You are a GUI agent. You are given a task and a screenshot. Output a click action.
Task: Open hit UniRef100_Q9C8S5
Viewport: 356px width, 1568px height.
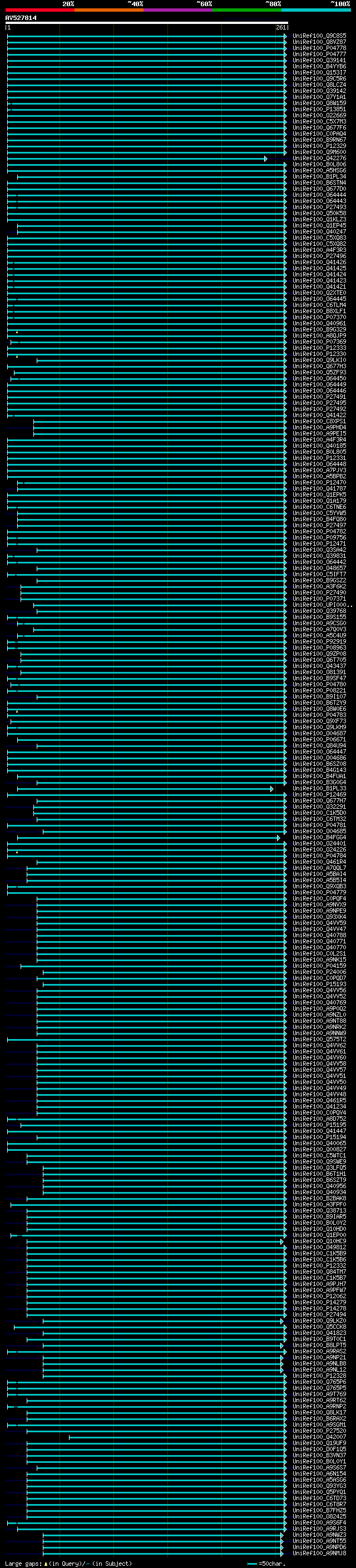[x=319, y=36]
